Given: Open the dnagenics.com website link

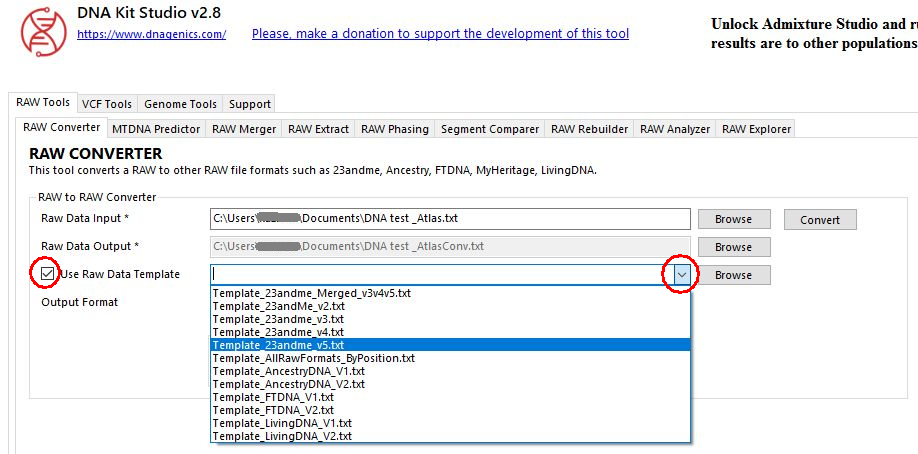Looking at the screenshot, I should pos(151,34).
